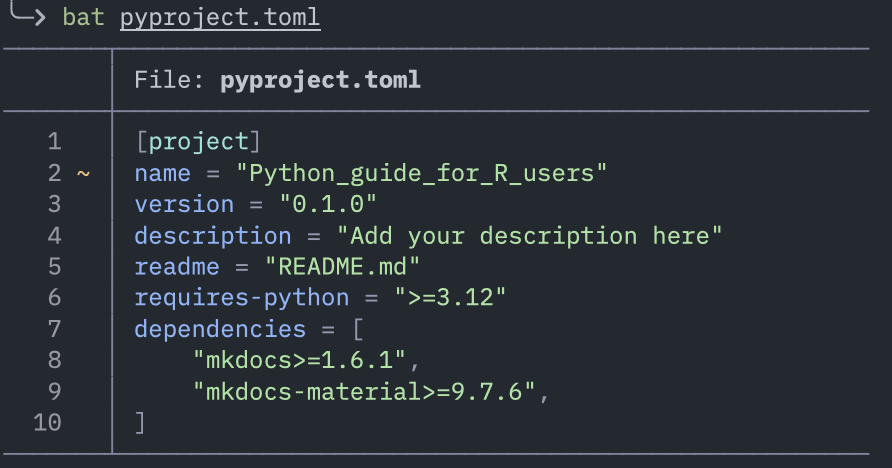Select the "mkdocs-material>=9.7.6" dependency
Viewport: 892px width, 468px height.
364,391
